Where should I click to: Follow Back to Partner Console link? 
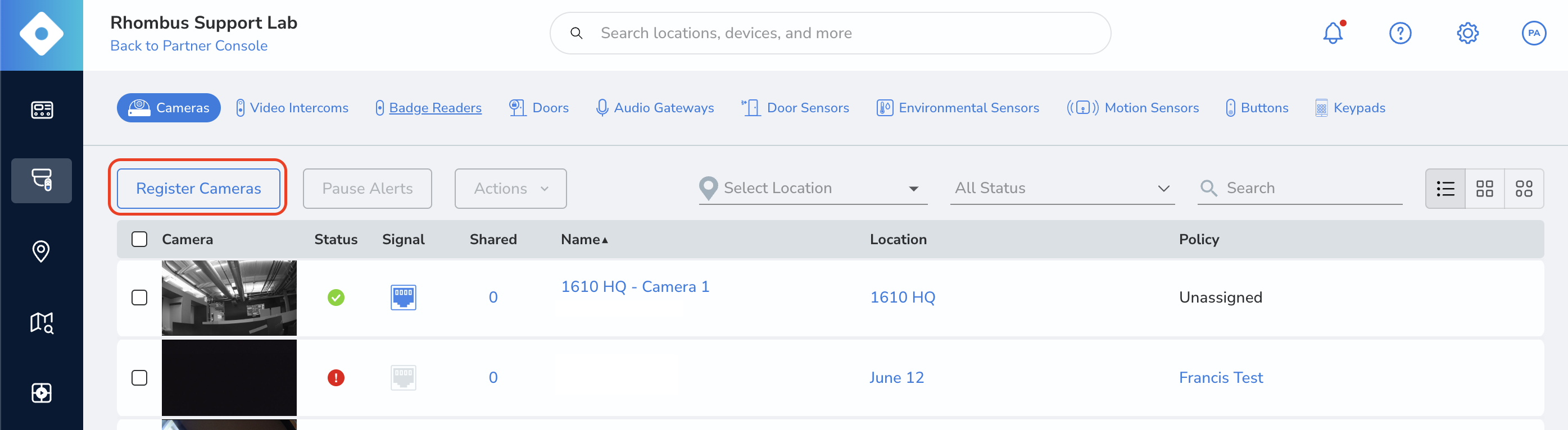click(x=189, y=45)
